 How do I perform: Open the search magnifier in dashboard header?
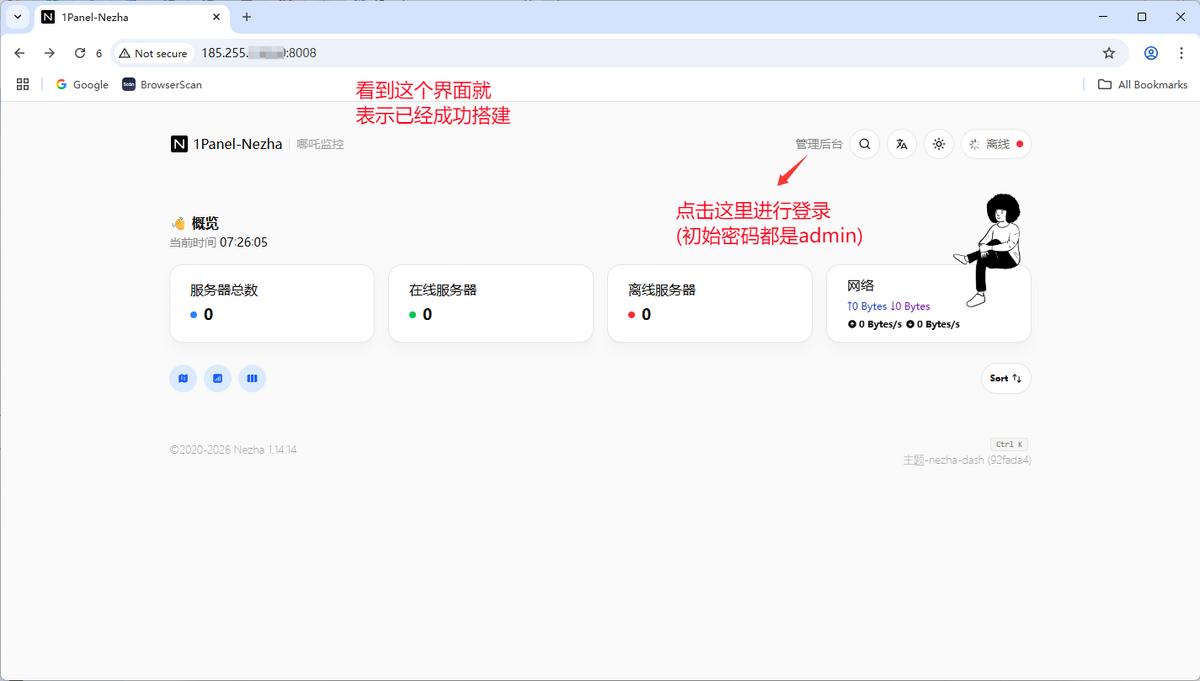(x=865, y=144)
